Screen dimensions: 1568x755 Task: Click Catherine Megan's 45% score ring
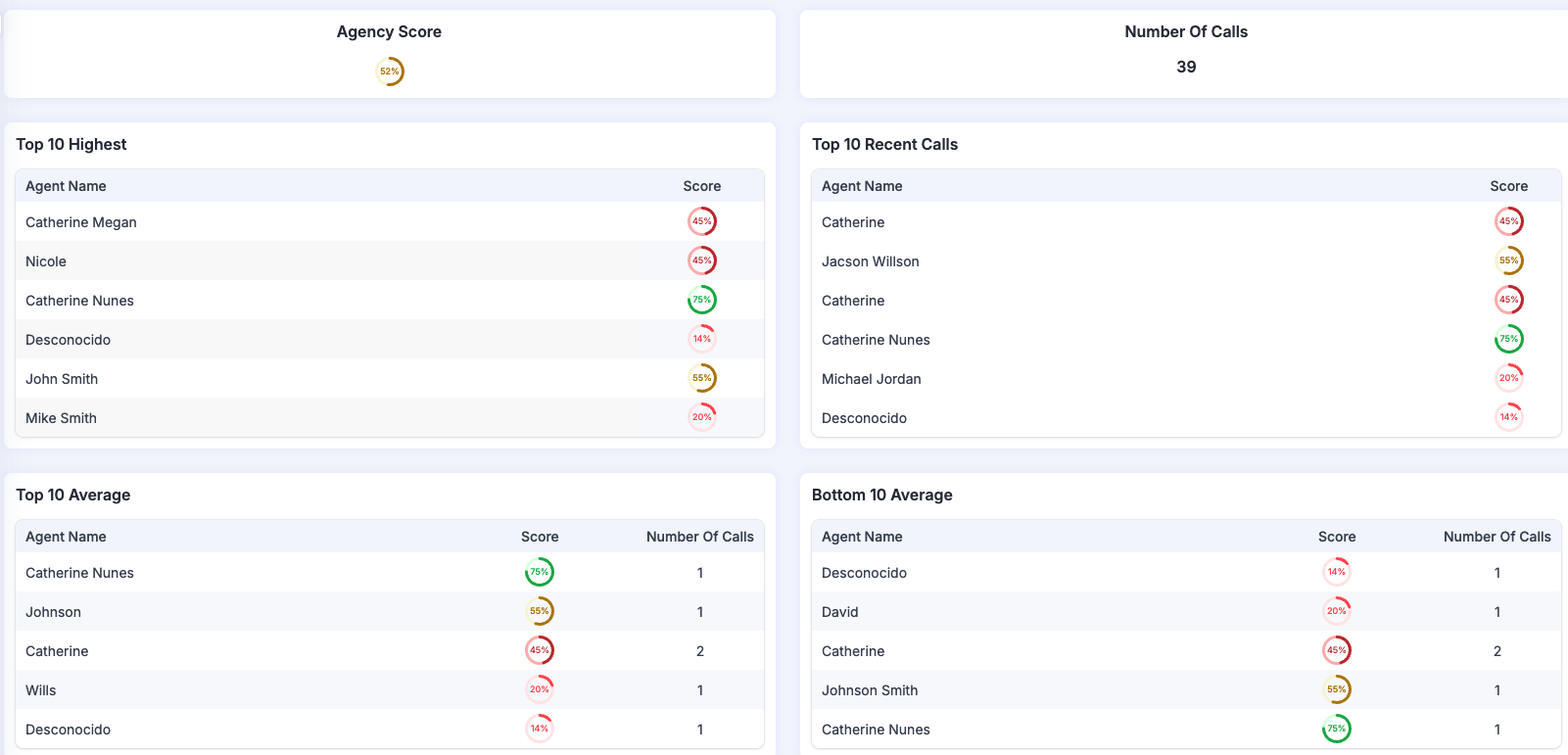702,221
